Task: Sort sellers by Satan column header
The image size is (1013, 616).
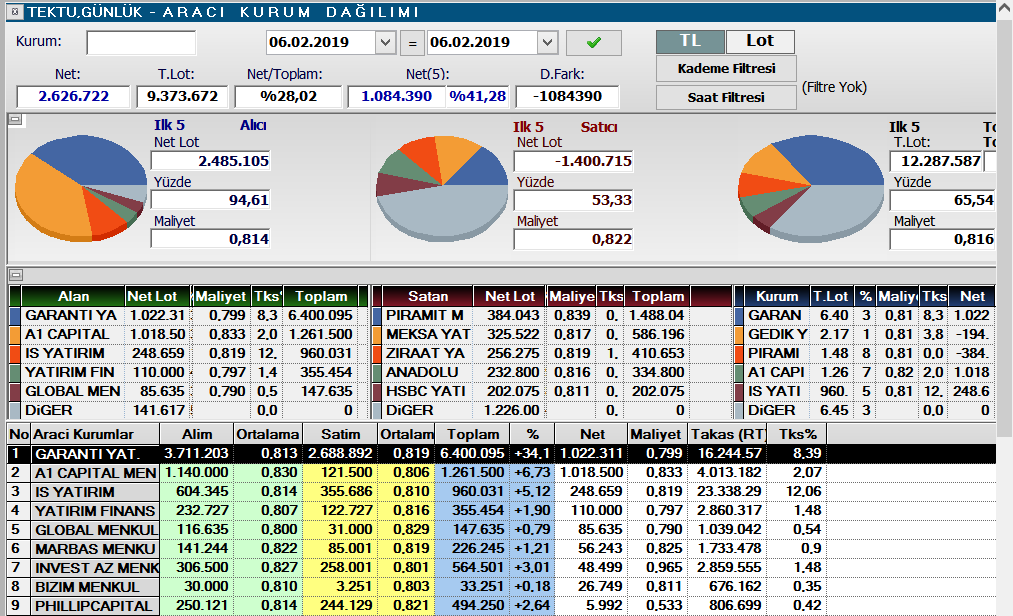Action: (428, 297)
